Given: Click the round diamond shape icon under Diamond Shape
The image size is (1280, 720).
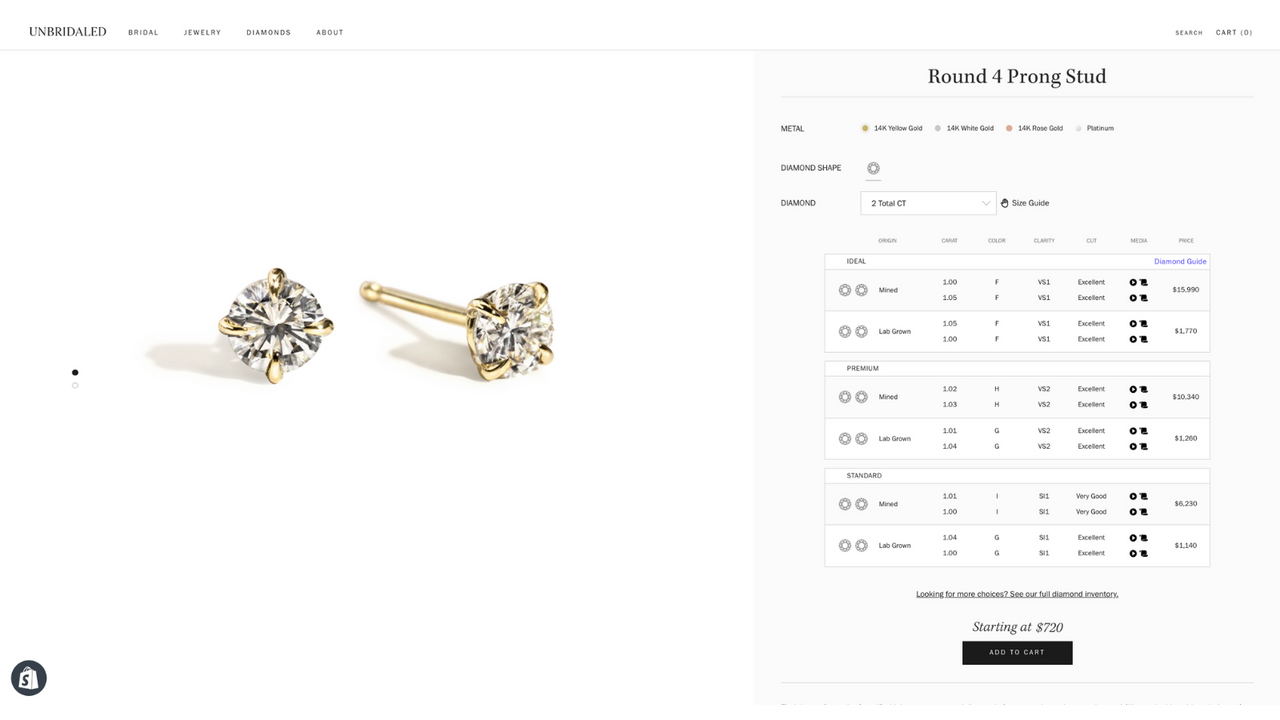Looking at the screenshot, I should coord(873,168).
